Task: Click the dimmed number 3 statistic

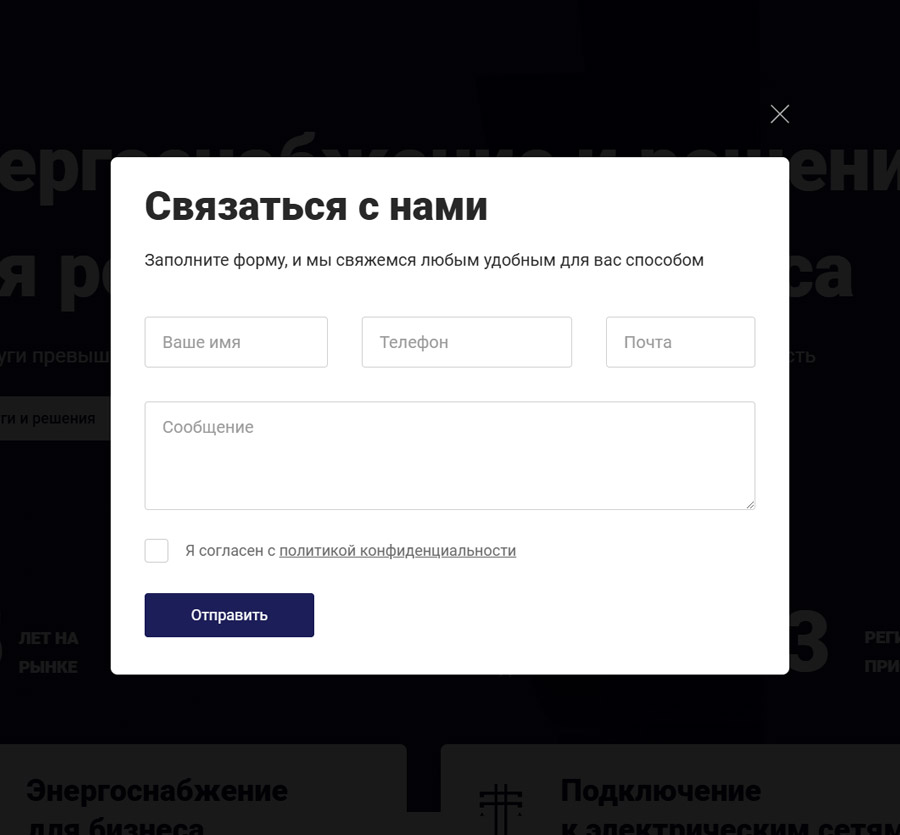Action: coord(809,641)
